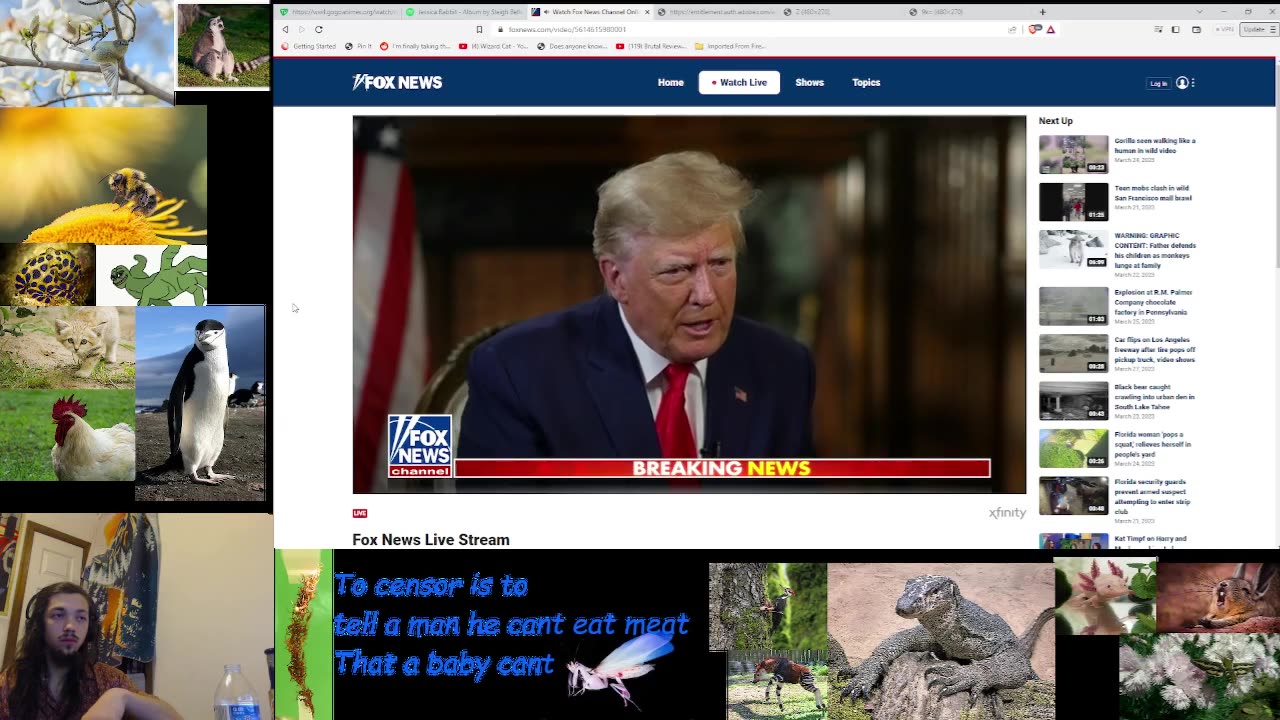Click the Log In button
Viewport: 1280px width, 720px height.
(x=1158, y=83)
